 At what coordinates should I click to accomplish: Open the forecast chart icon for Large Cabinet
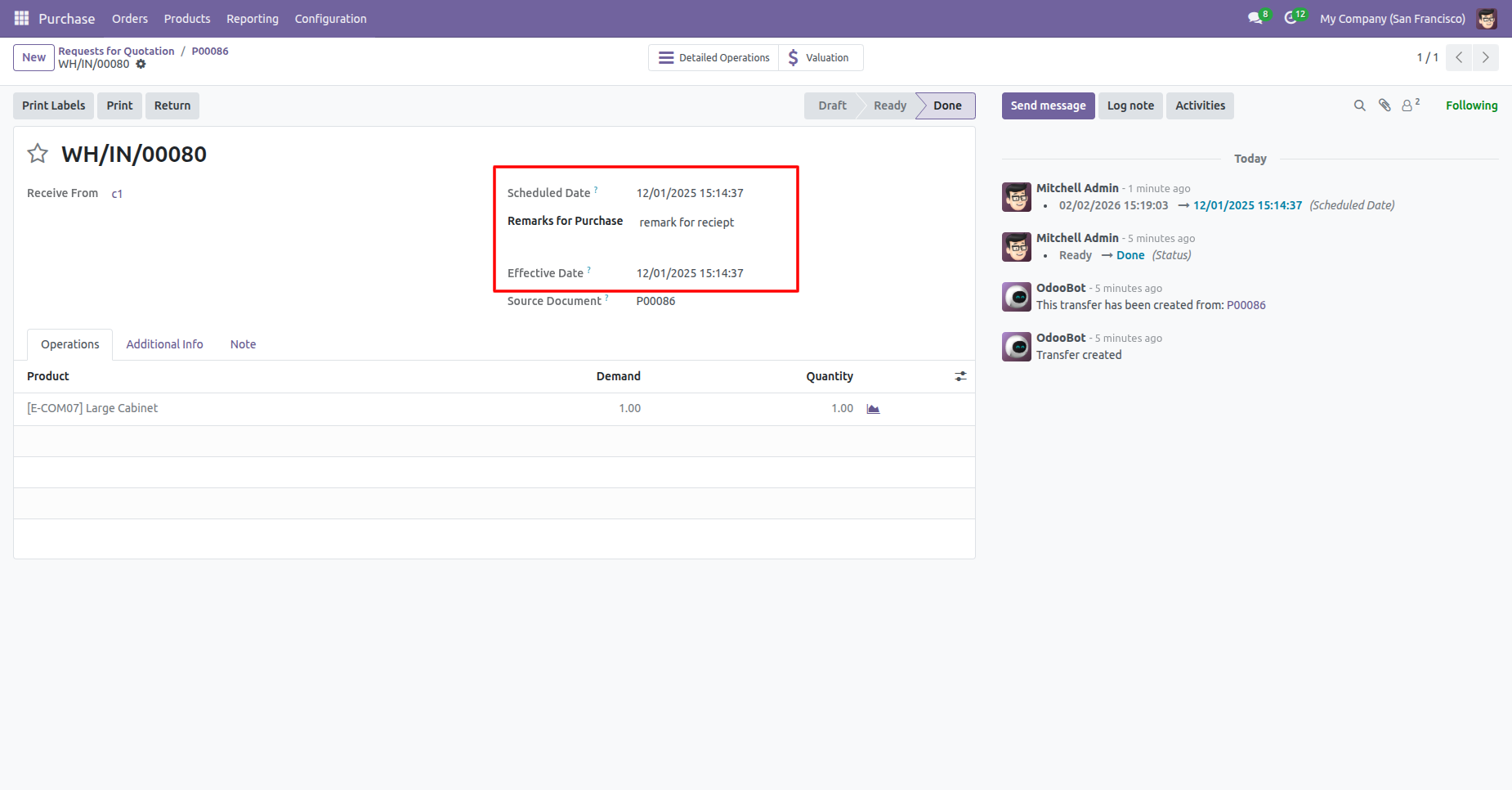(873, 409)
